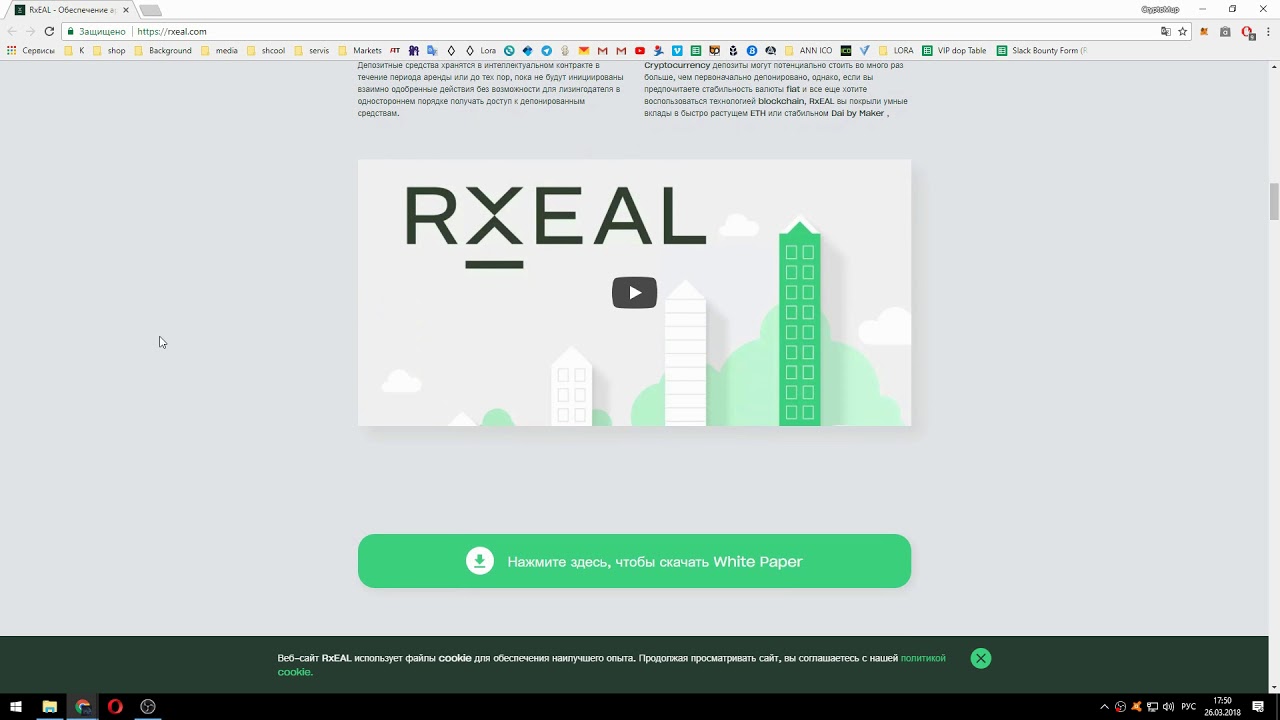
Task: Open Opera browser from taskbar
Action: 115,707
